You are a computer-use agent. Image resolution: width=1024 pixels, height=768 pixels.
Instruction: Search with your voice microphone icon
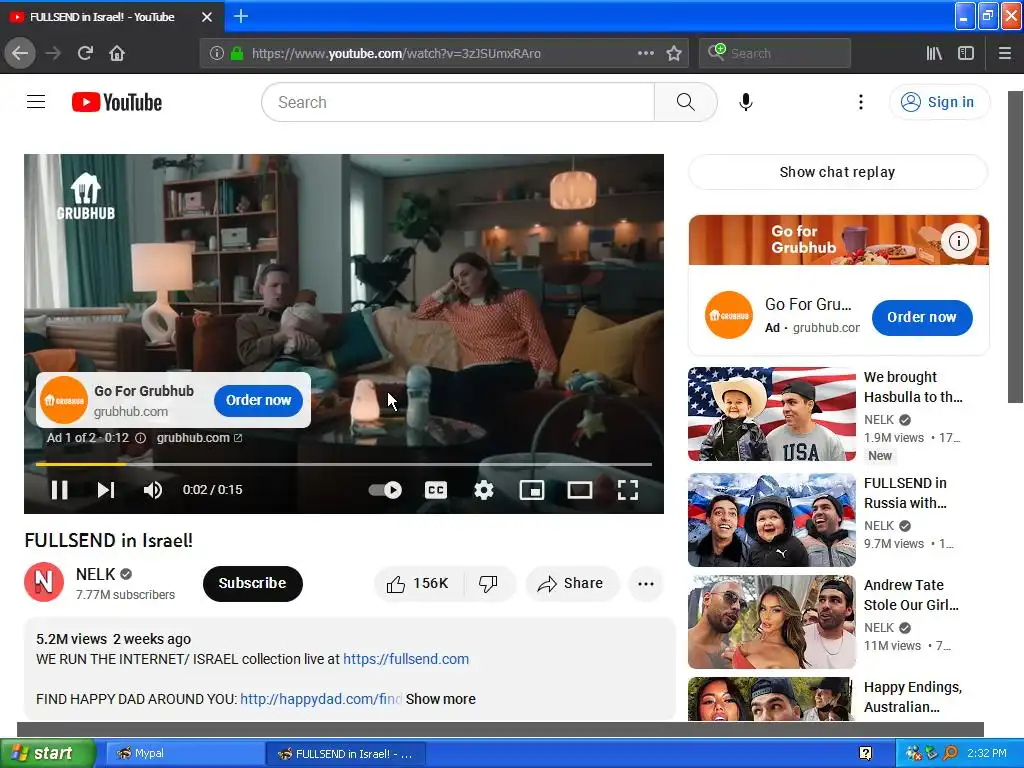pyautogui.click(x=746, y=102)
